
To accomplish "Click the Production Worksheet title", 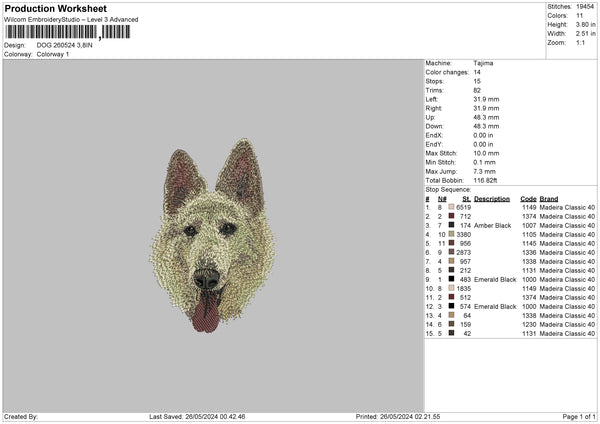I will coord(55,8).
